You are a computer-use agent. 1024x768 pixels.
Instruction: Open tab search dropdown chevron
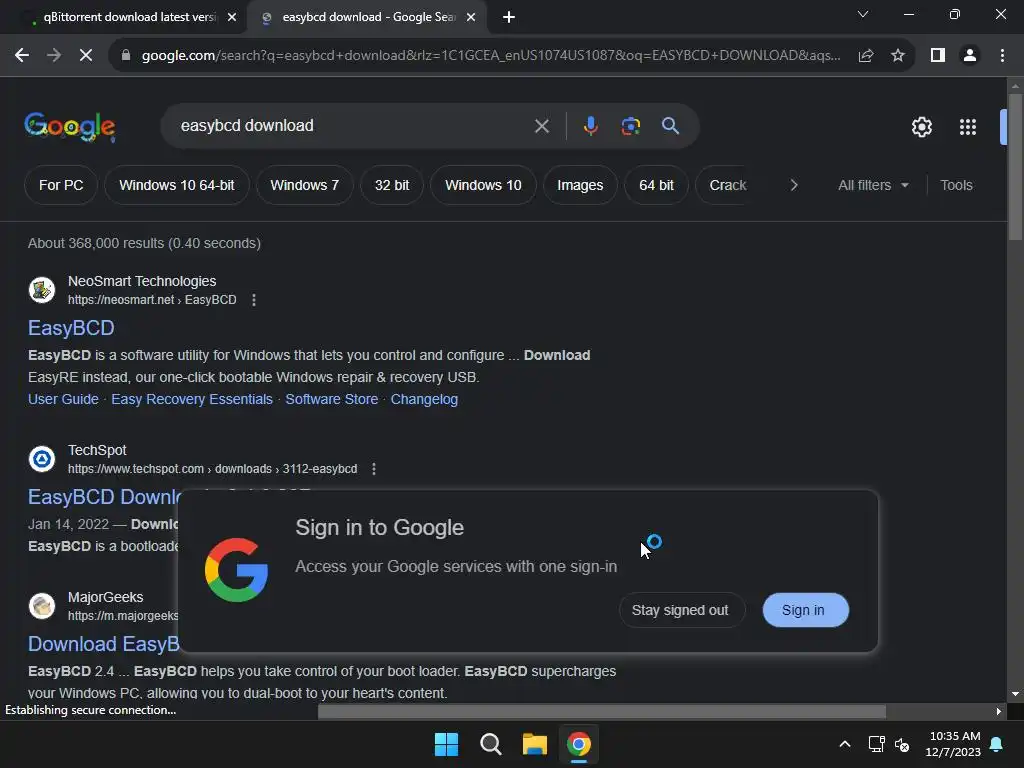point(863,14)
